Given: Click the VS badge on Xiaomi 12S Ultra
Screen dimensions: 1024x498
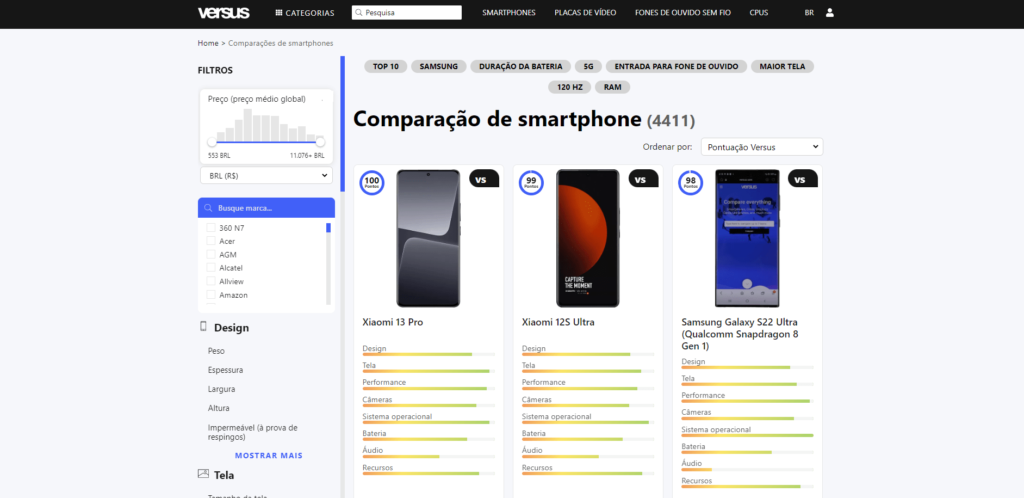Looking at the screenshot, I should 643,179.
